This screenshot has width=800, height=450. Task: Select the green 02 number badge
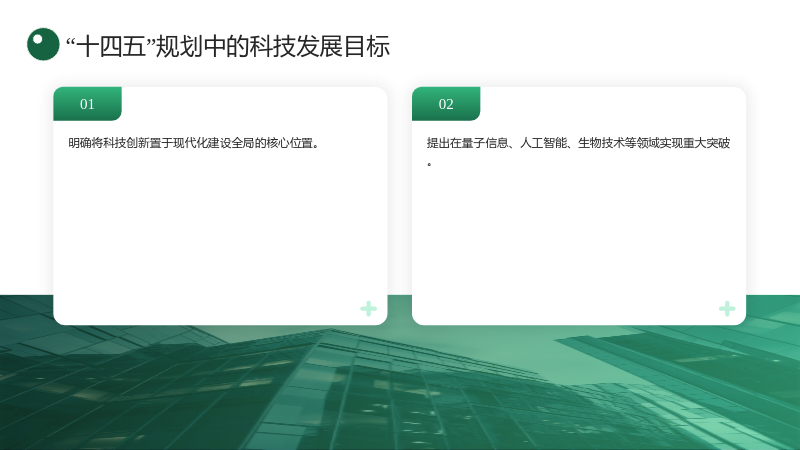(446, 104)
